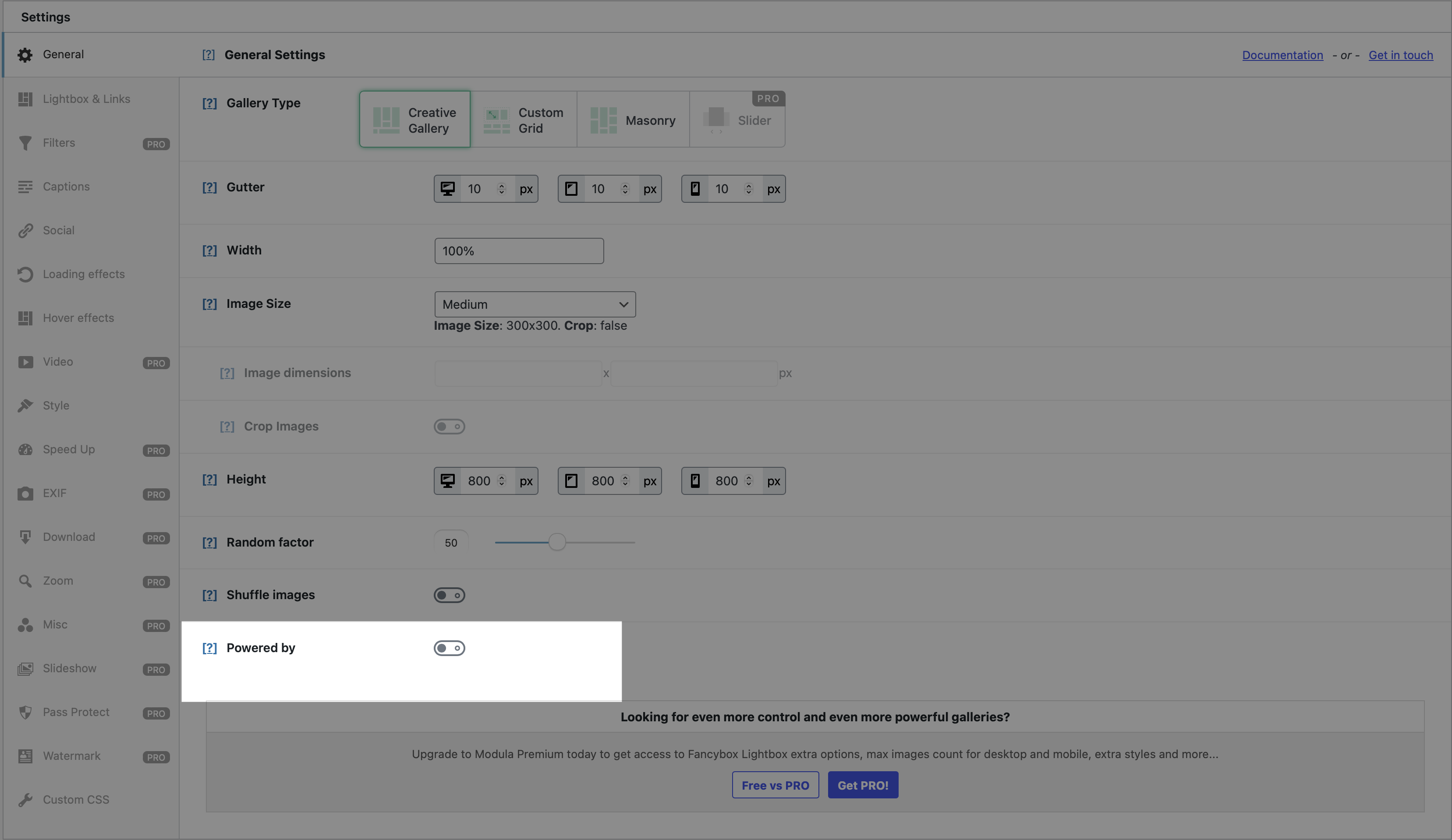Image resolution: width=1452 pixels, height=840 pixels.
Task: Select the Creative Gallery type icon
Action: (386, 120)
